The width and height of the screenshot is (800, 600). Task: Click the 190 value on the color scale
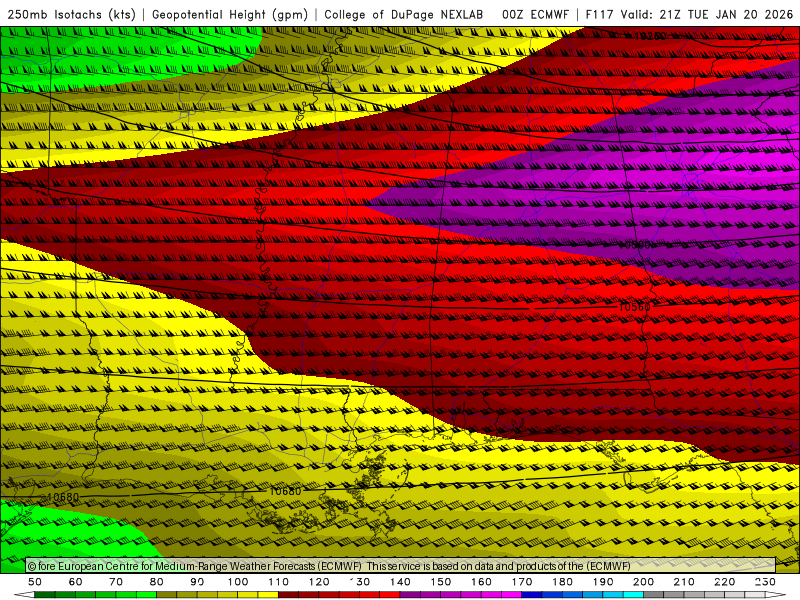(603, 582)
